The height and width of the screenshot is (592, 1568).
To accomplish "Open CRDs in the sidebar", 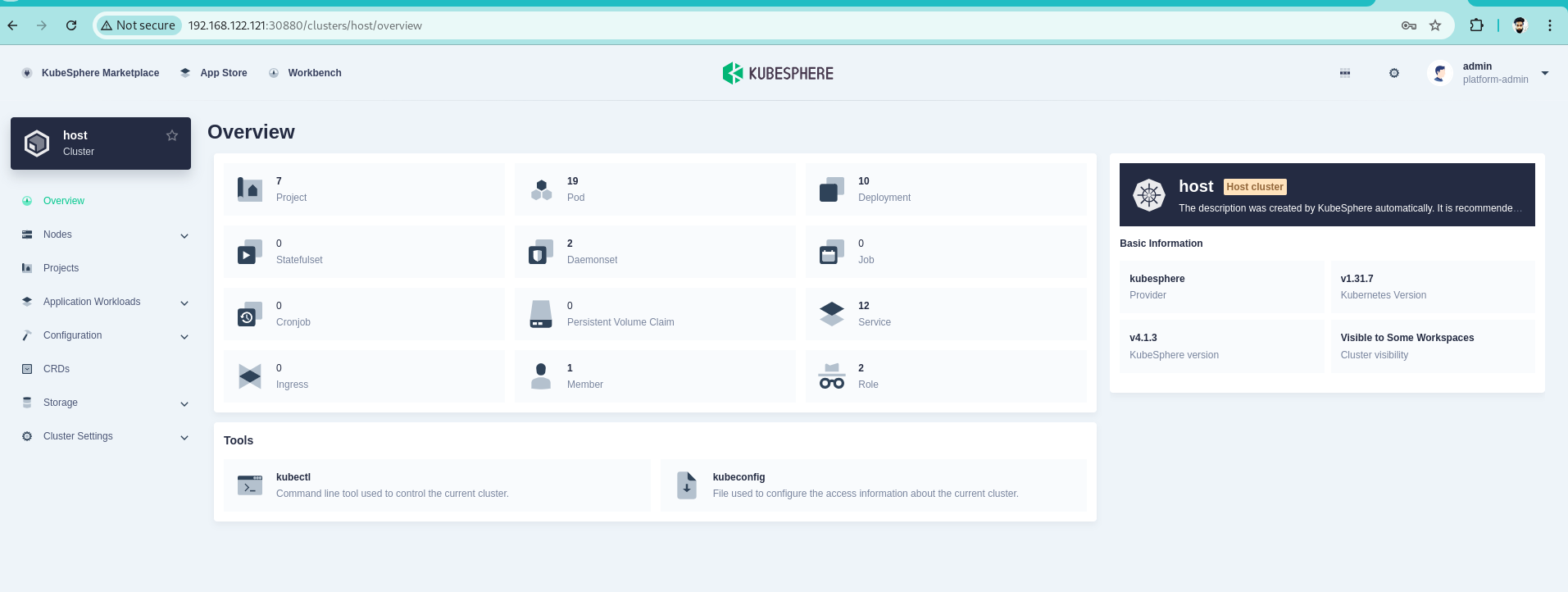I will [57, 369].
